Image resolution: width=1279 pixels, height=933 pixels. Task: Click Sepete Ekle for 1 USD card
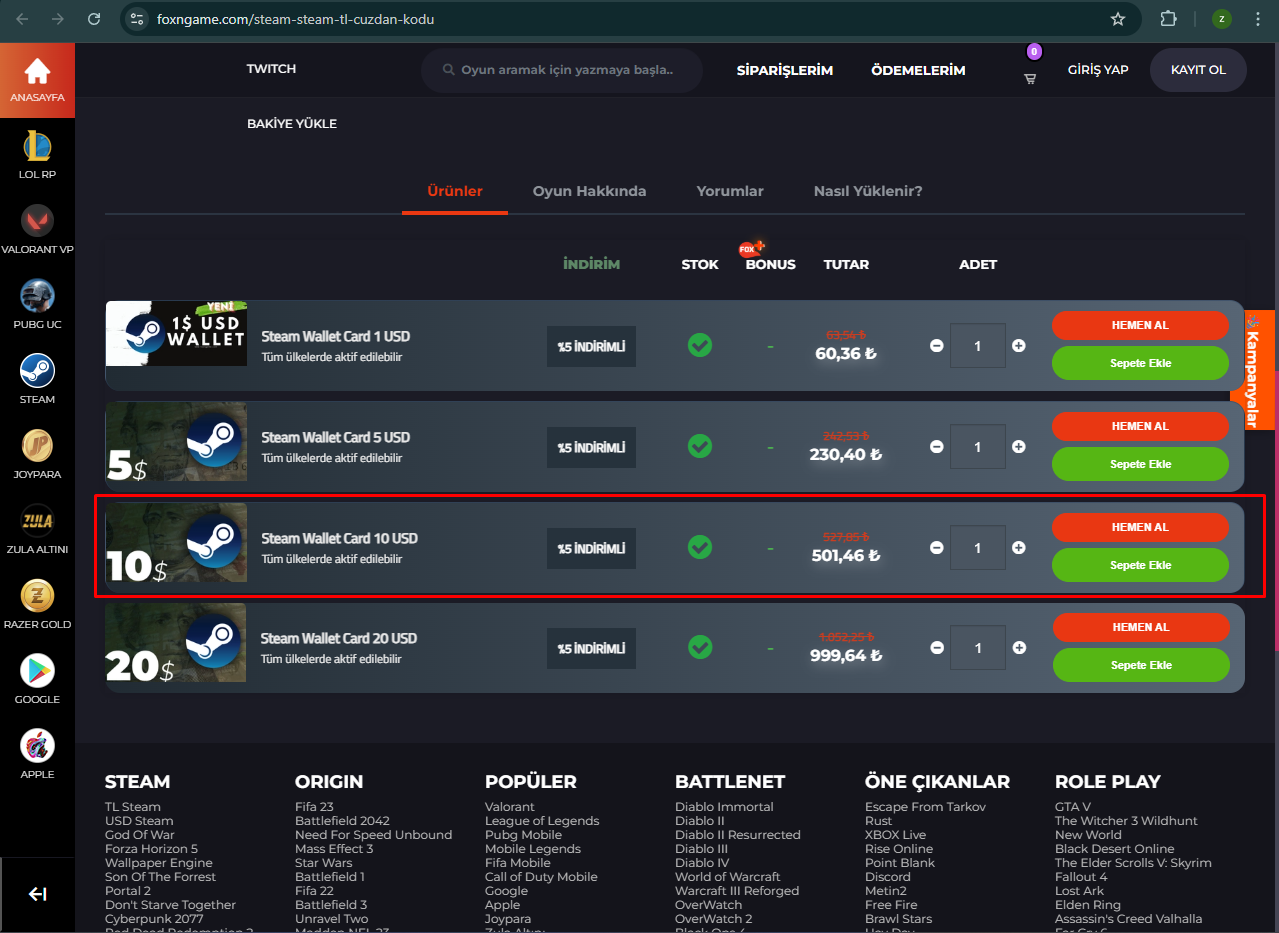pyautogui.click(x=1140, y=363)
